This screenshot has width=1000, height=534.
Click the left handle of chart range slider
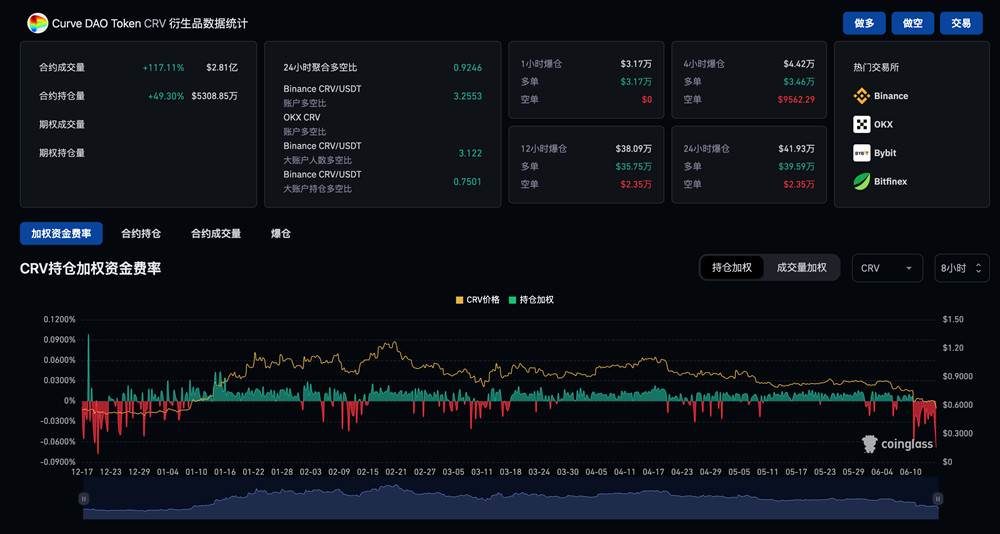(84, 498)
